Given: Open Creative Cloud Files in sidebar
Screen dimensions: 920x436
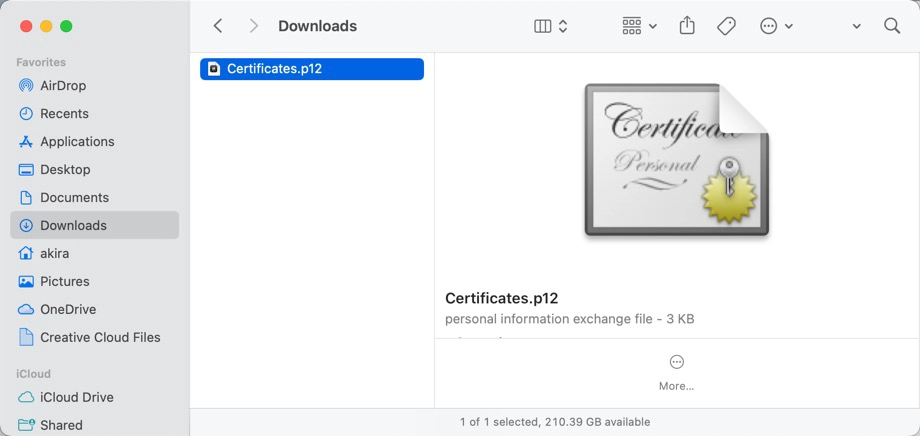Looking at the screenshot, I should pyautogui.click(x=94, y=337).
